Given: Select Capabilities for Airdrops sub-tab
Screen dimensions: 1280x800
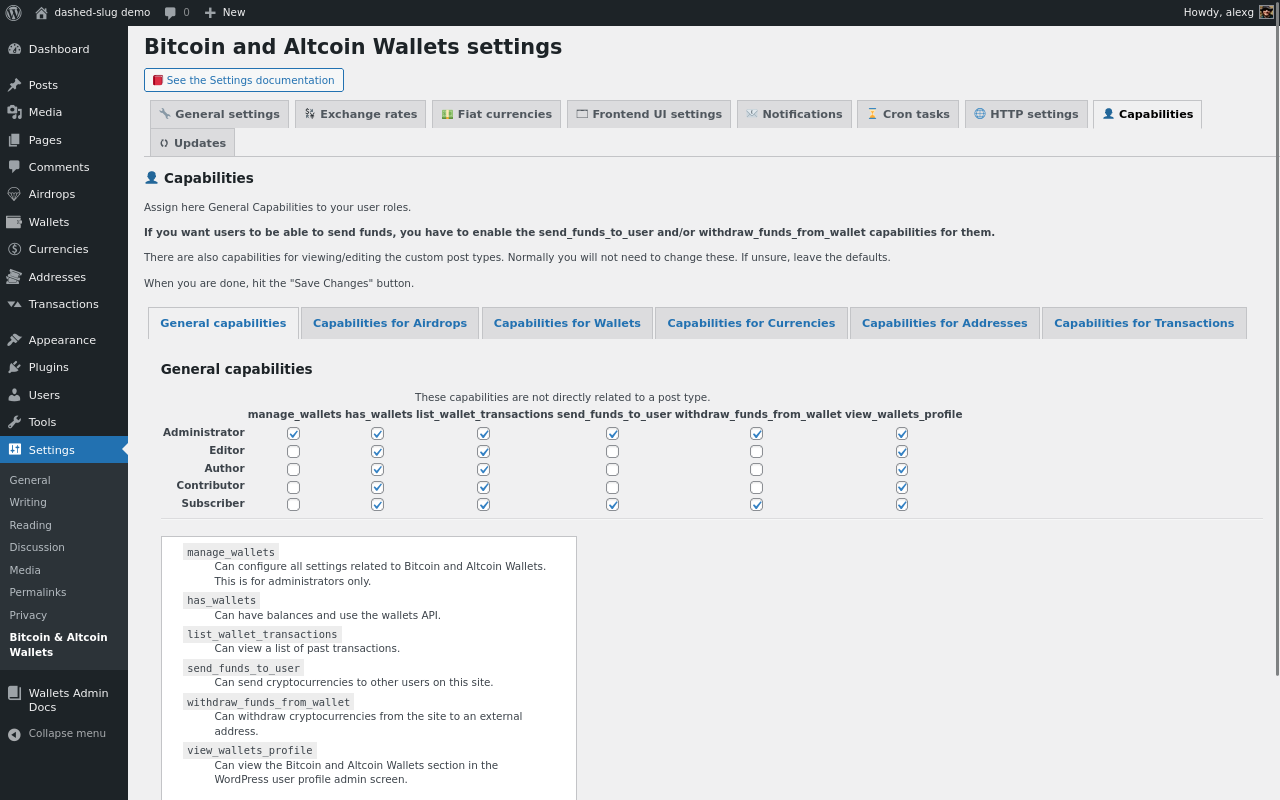Looking at the screenshot, I should point(390,323).
